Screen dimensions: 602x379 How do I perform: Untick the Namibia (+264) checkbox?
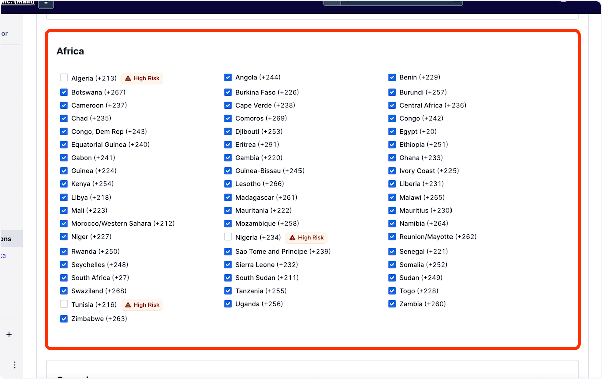(392, 223)
